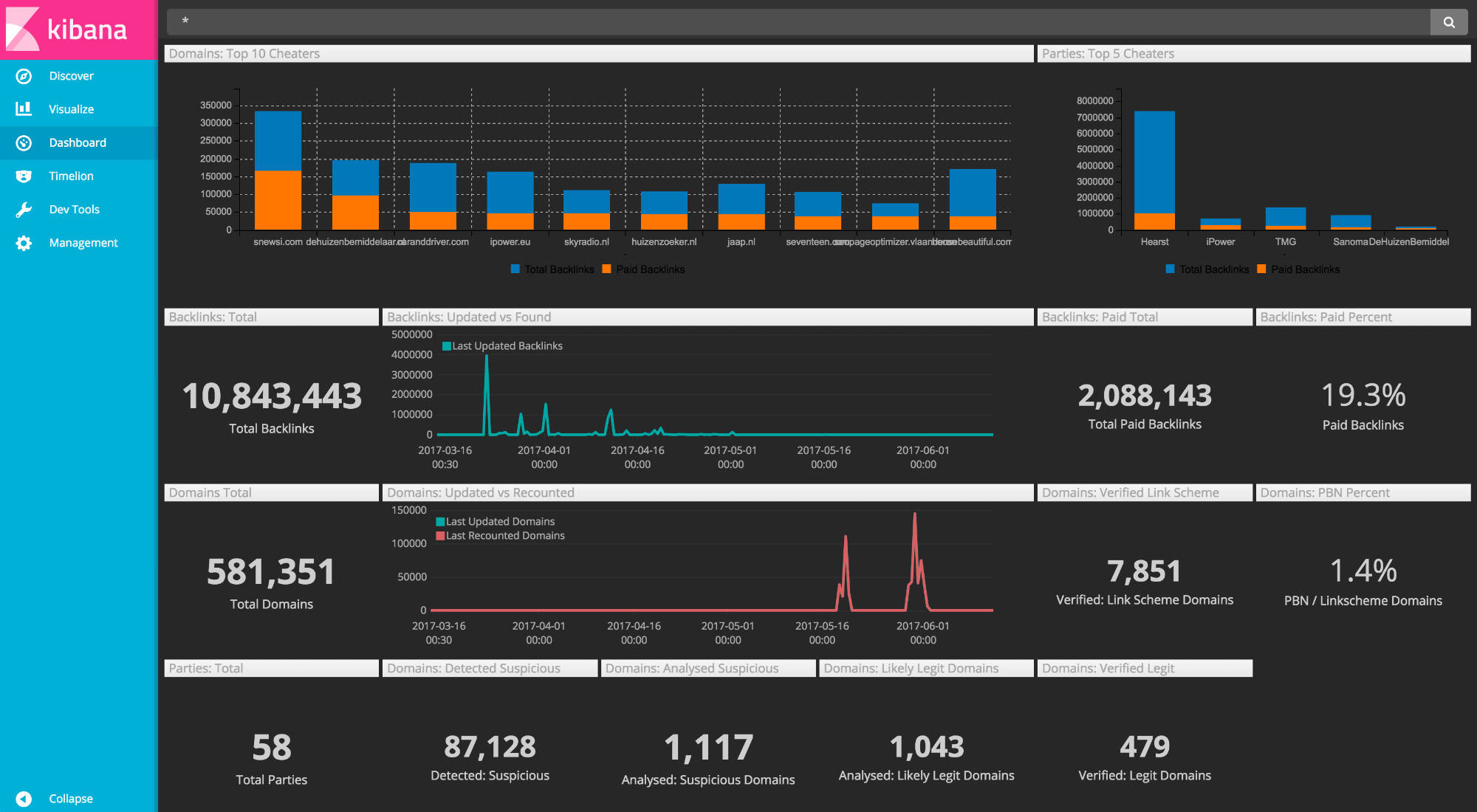Toggle Paid Backlinks legend in Domains chart
The width and height of the screenshot is (1477, 812).
coord(644,269)
